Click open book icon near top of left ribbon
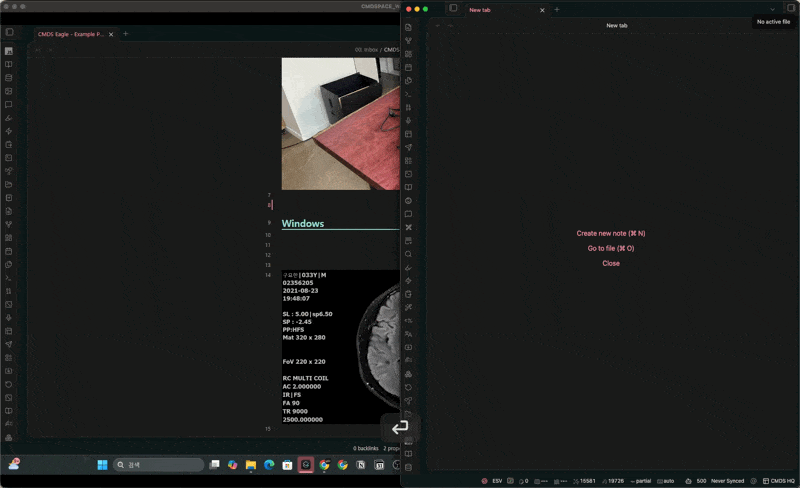 coord(9,64)
